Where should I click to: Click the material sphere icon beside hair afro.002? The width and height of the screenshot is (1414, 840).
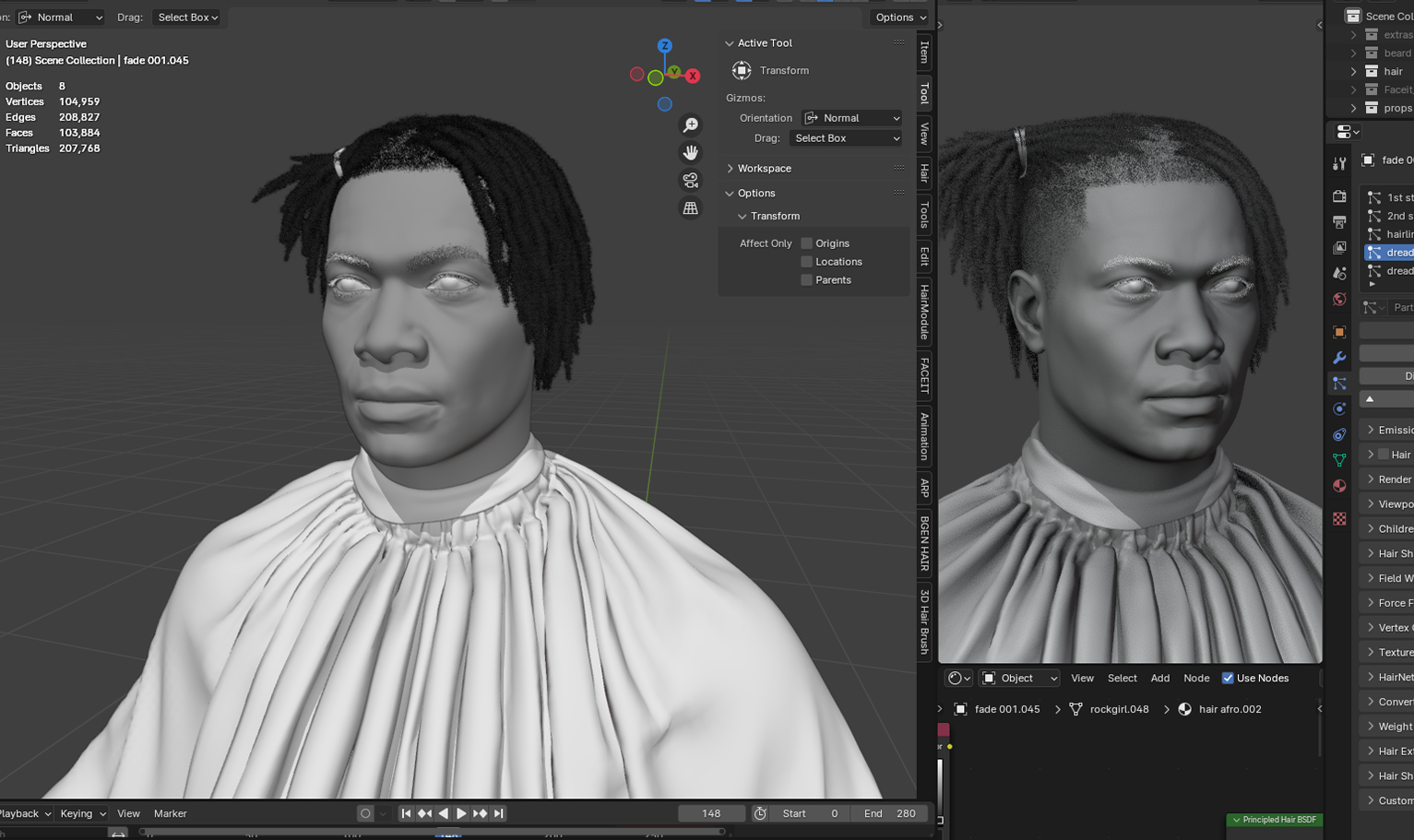pos(1185,709)
